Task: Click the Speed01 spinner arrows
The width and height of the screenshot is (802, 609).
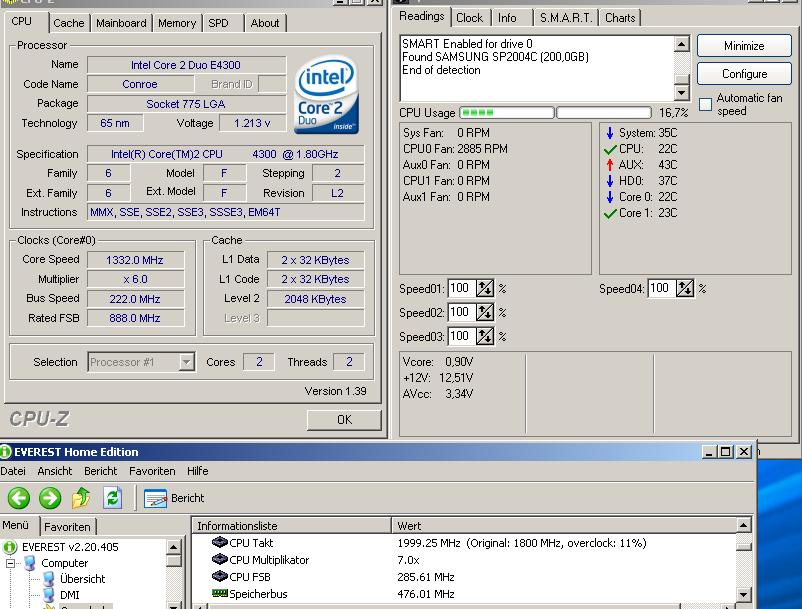Action: click(485, 289)
